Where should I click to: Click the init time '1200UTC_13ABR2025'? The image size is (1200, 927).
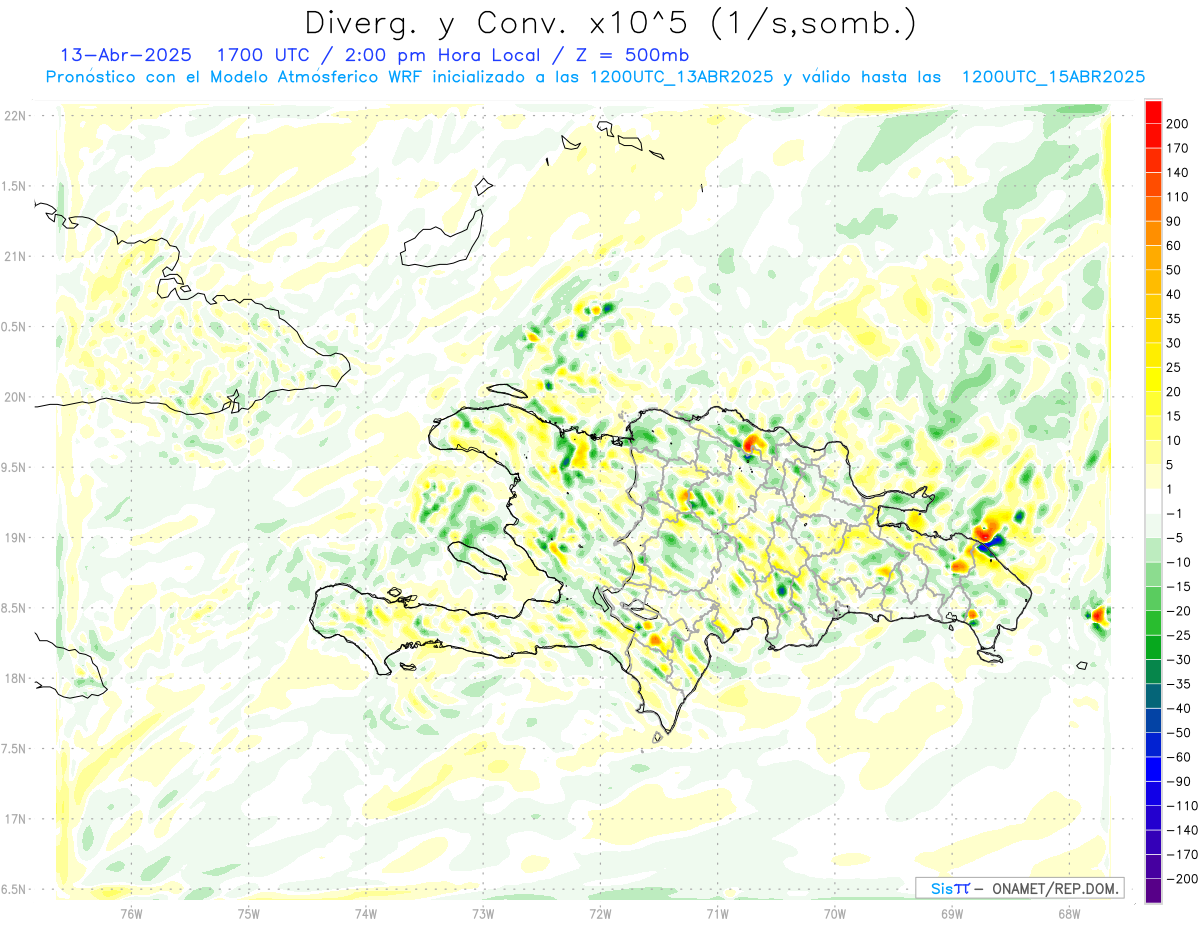(x=680, y=77)
